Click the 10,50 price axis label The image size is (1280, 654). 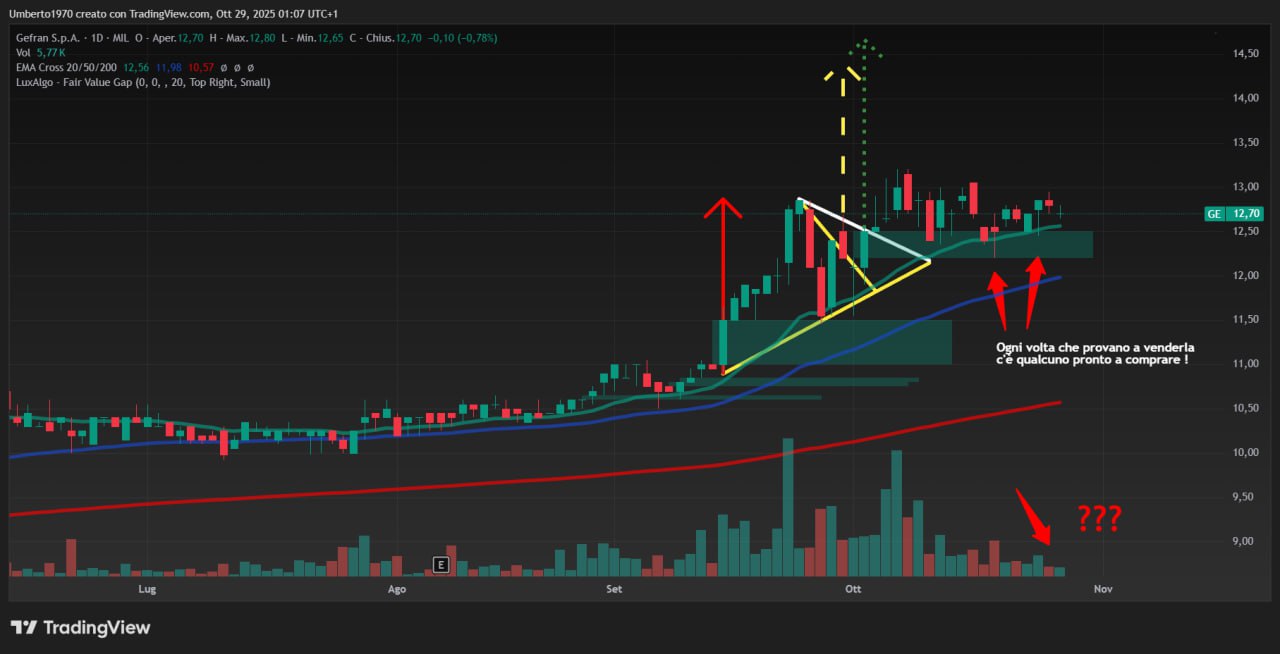[x=1245, y=409]
